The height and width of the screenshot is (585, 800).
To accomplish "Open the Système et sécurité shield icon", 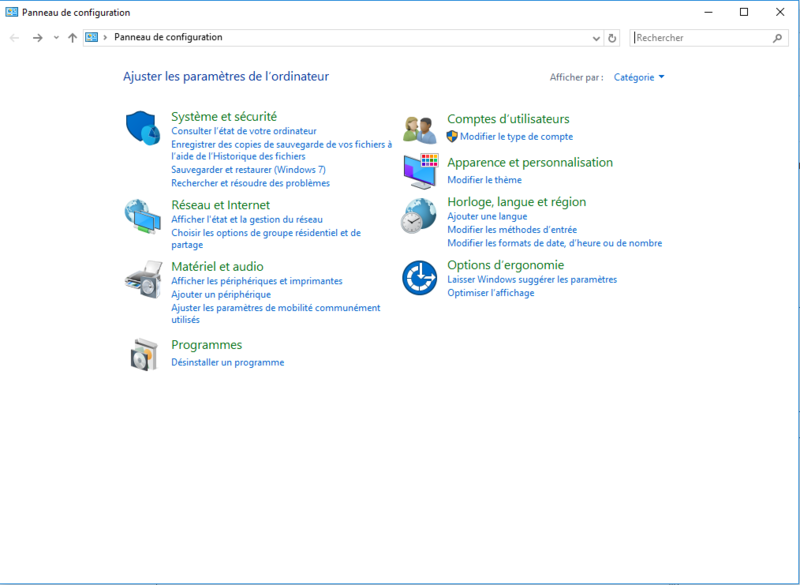I will pyautogui.click(x=142, y=128).
